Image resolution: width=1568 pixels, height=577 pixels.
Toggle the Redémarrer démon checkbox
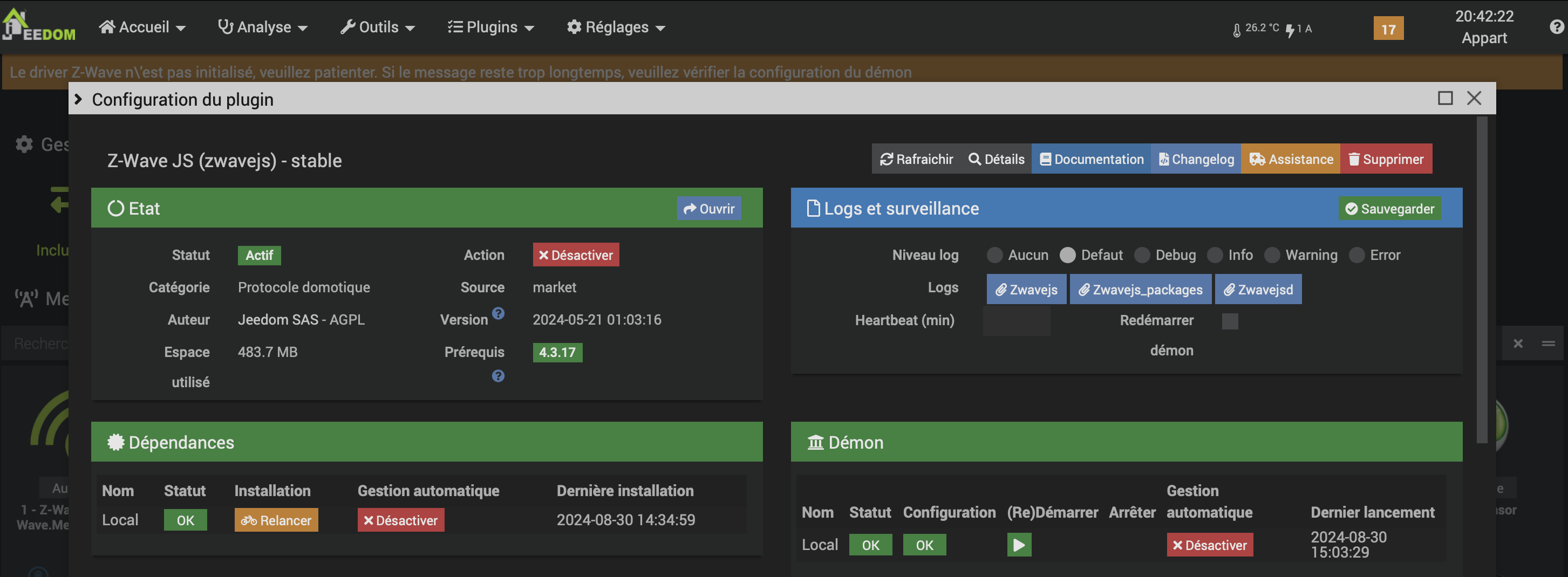(1230, 321)
